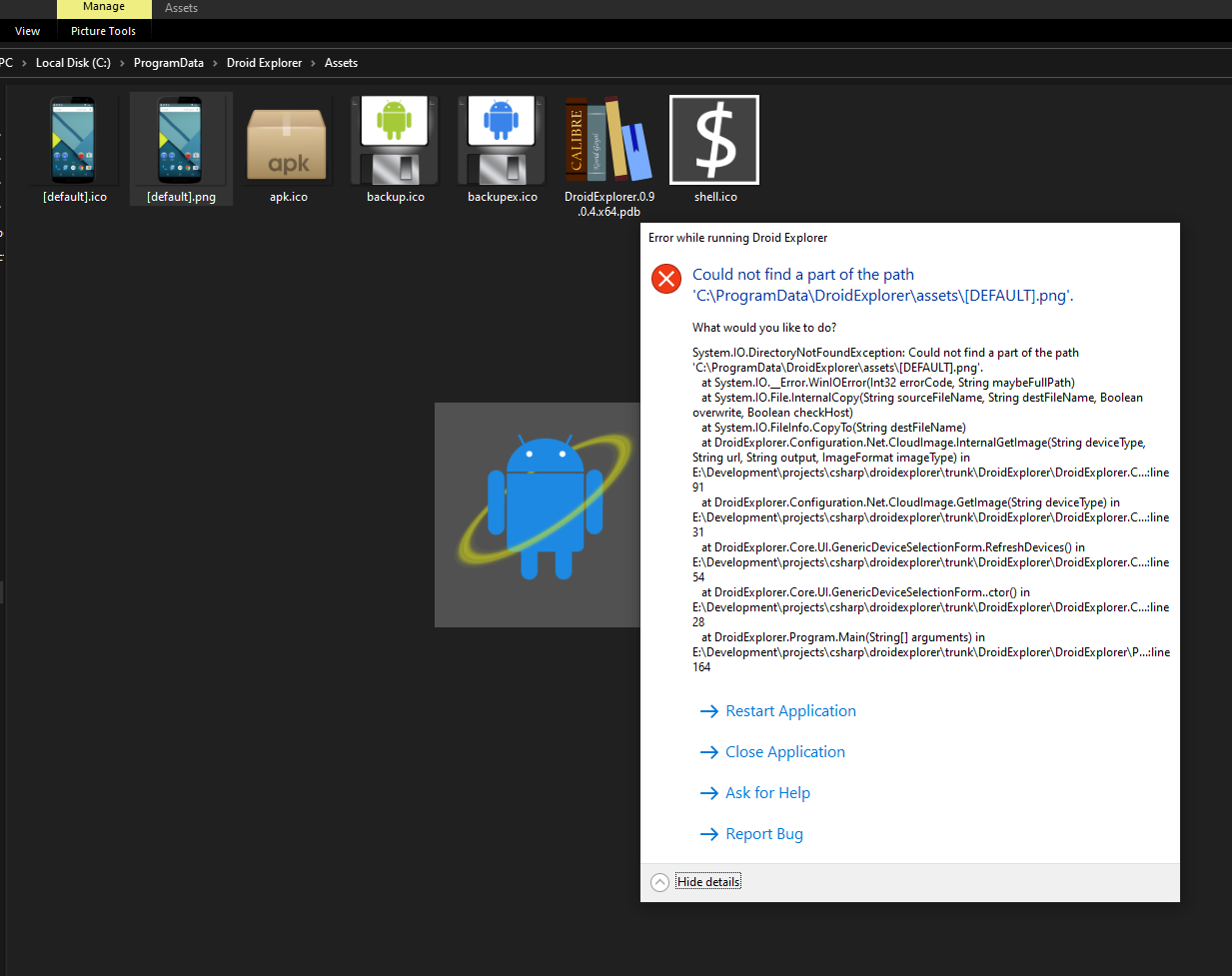This screenshot has width=1232, height=976.
Task: Open the View ribbon tab
Action: tap(28, 31)
